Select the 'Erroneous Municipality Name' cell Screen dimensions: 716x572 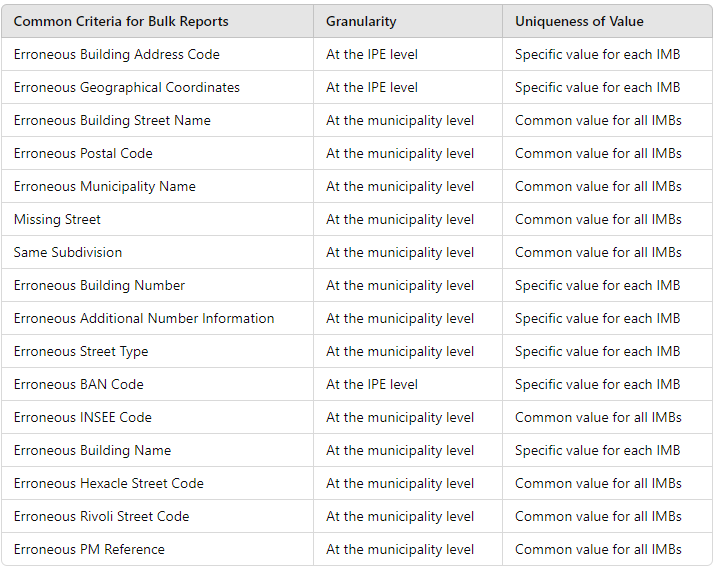(x=105, y=186)
